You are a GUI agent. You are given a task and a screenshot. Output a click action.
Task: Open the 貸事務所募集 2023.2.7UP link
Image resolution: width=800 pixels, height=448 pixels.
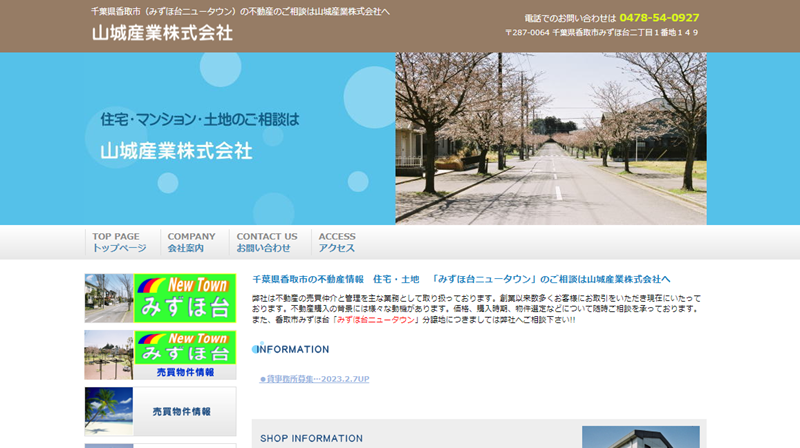coord(314,379)
